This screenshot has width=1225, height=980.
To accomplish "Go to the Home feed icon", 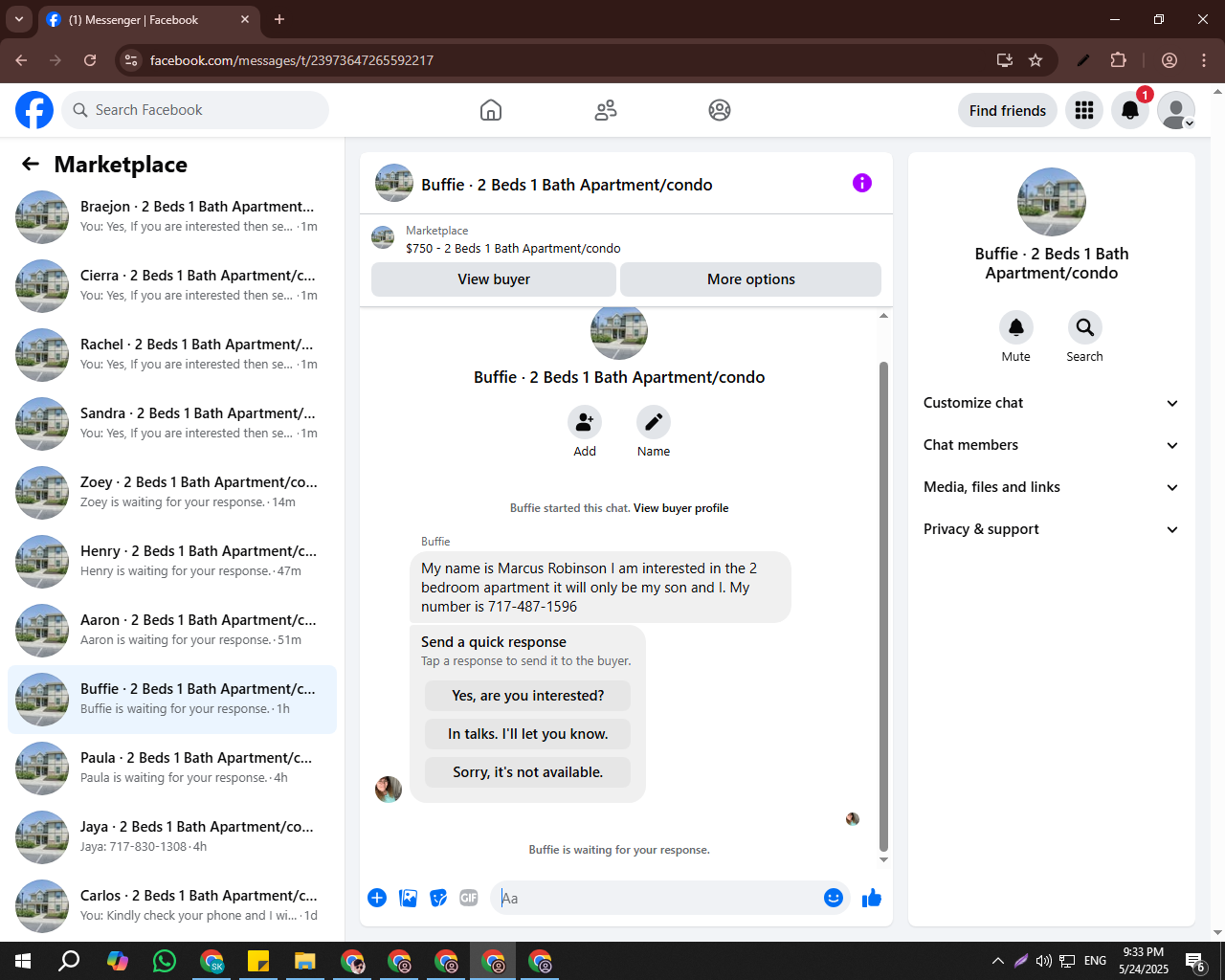I will 491,110.
